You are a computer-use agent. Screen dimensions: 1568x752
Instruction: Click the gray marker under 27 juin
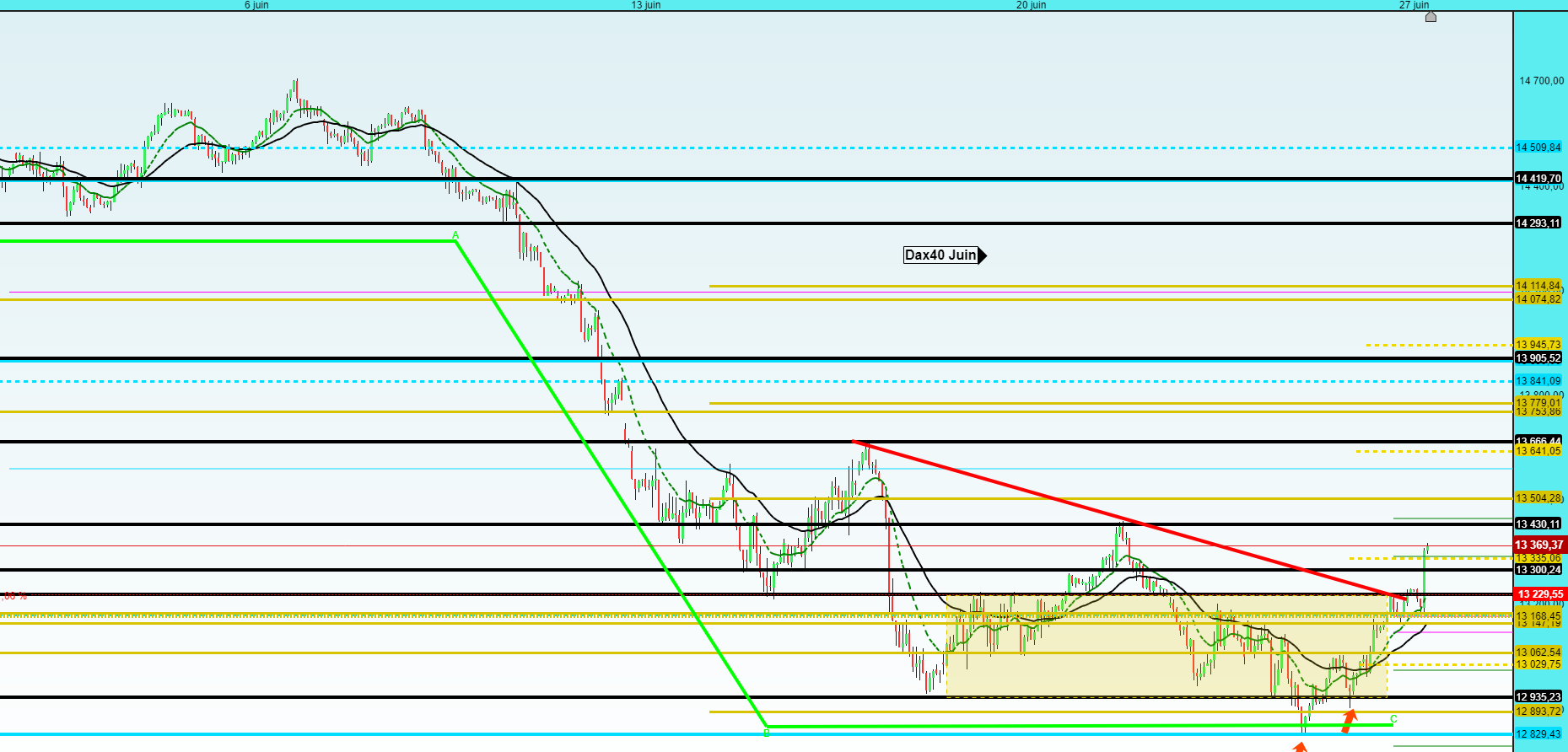point(1431,16)
